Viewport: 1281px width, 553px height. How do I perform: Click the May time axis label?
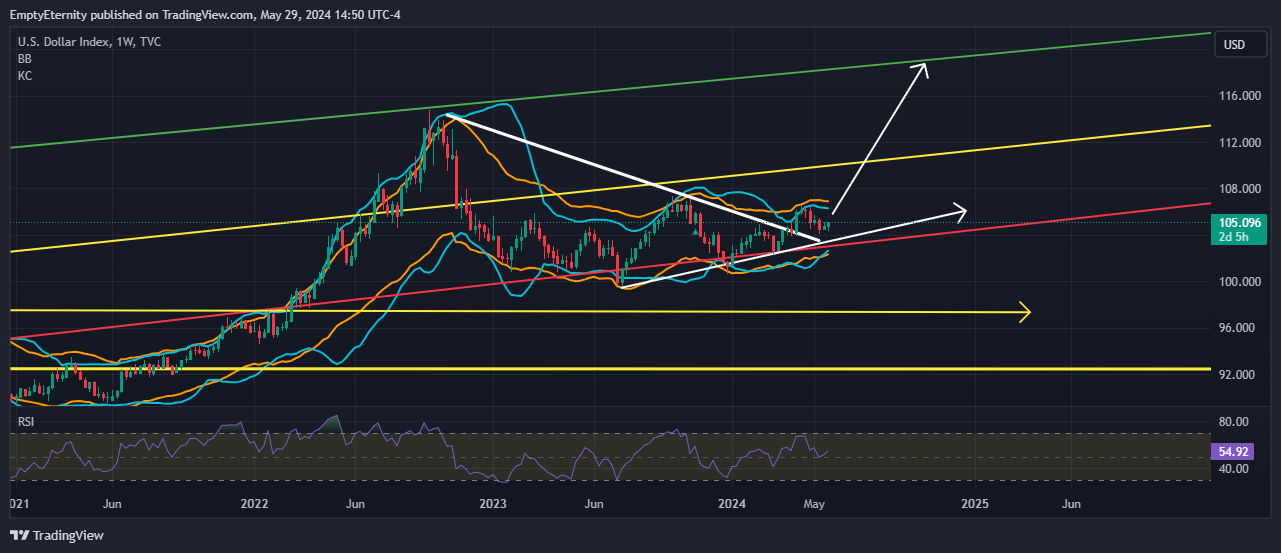click(x=816, y=505)
